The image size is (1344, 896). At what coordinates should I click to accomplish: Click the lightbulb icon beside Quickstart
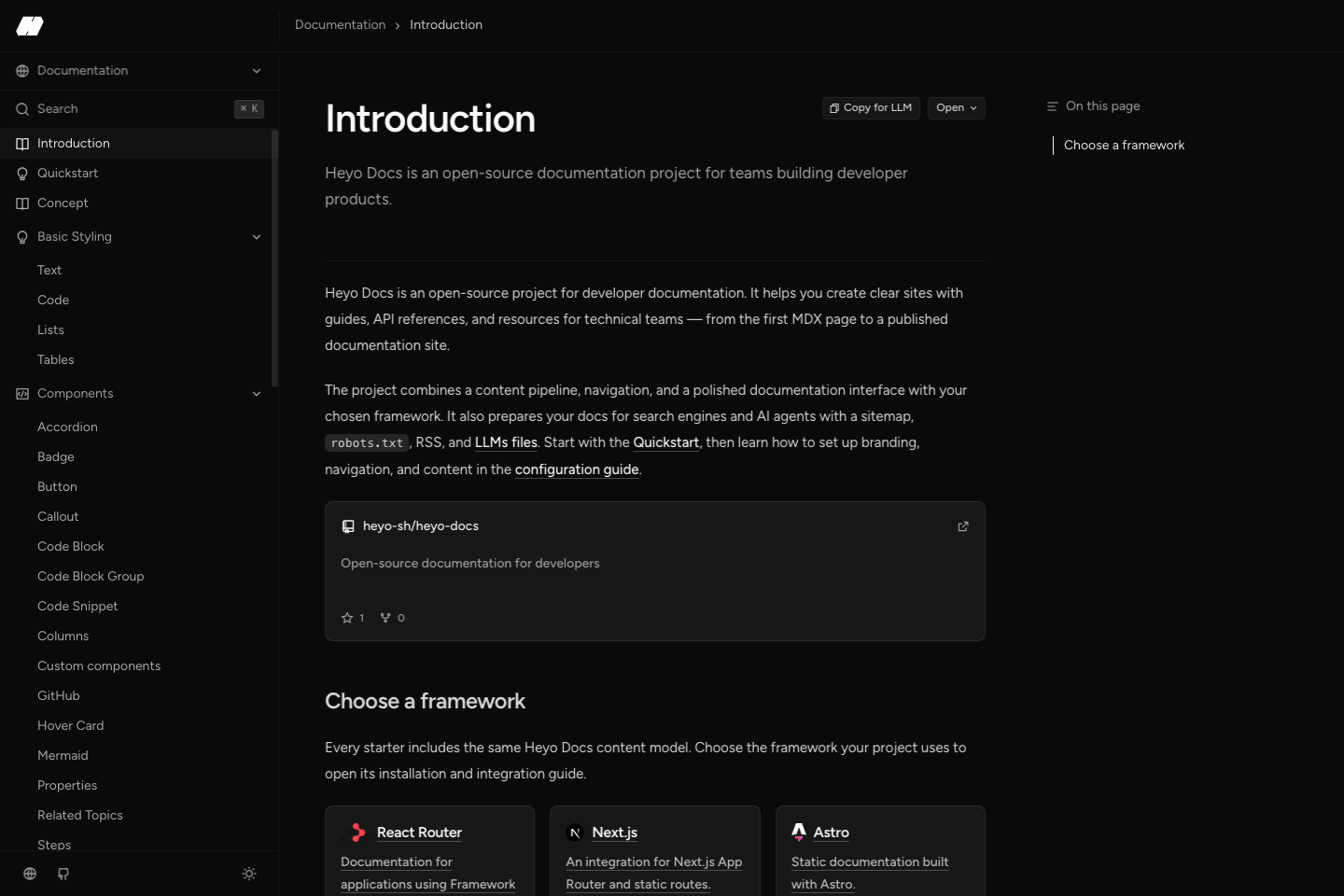[x=22, y=174]
